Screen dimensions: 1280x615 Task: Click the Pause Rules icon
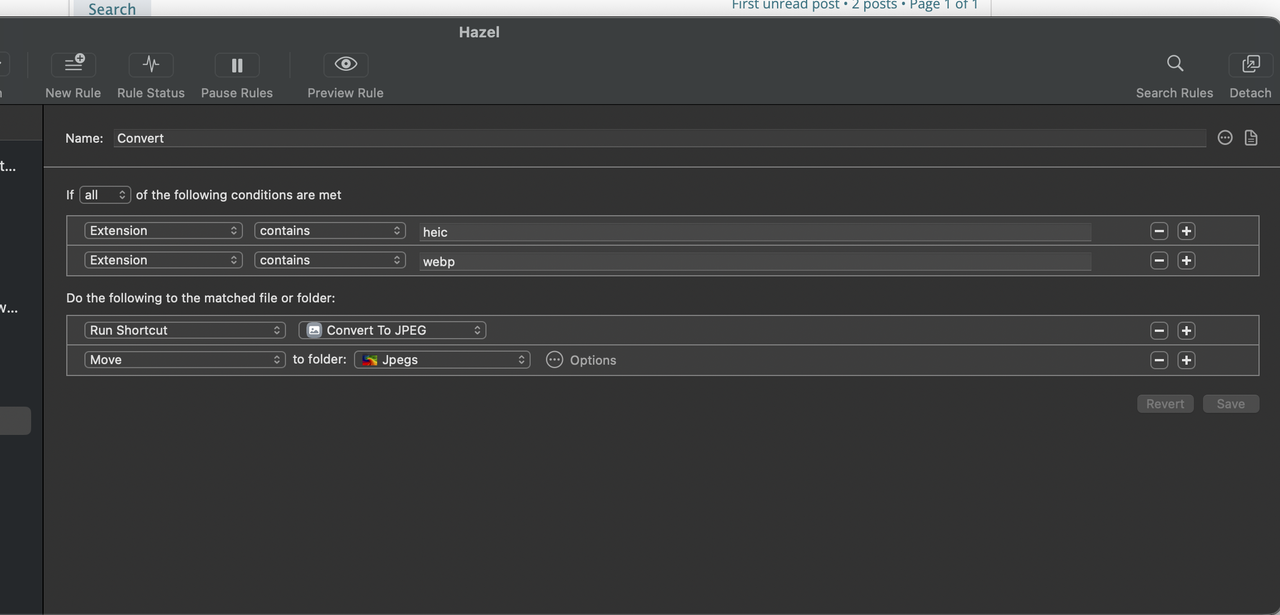(237, 65)
